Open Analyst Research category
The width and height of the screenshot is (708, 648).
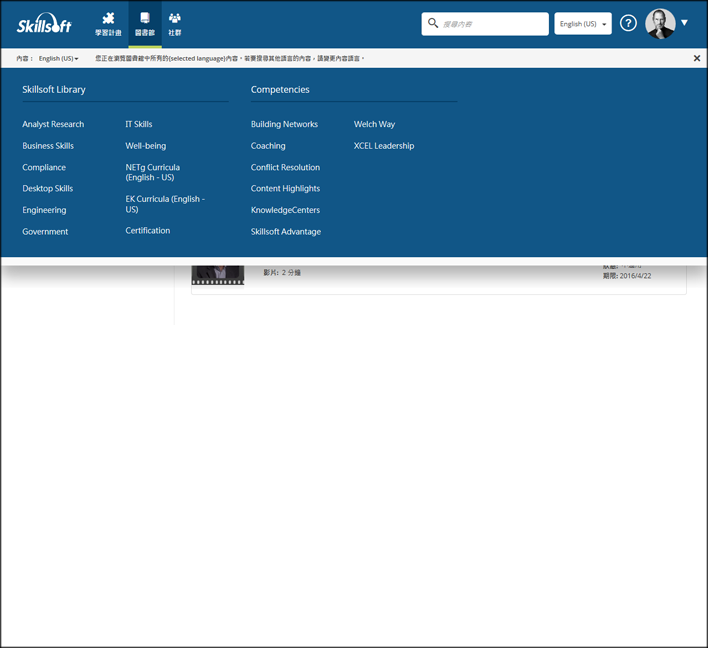click(x=53, y=124)
